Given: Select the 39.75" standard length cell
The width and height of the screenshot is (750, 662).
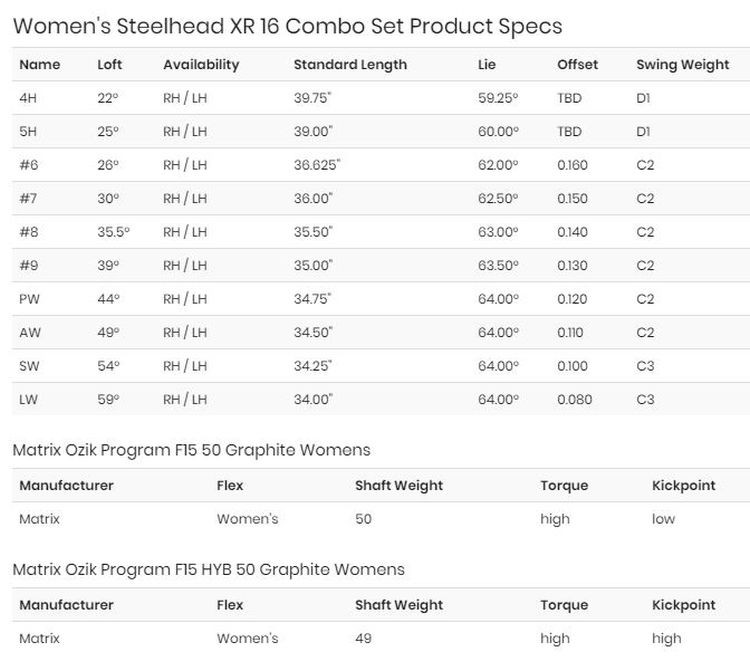Looking at the screenshot, I should [313, 98].
